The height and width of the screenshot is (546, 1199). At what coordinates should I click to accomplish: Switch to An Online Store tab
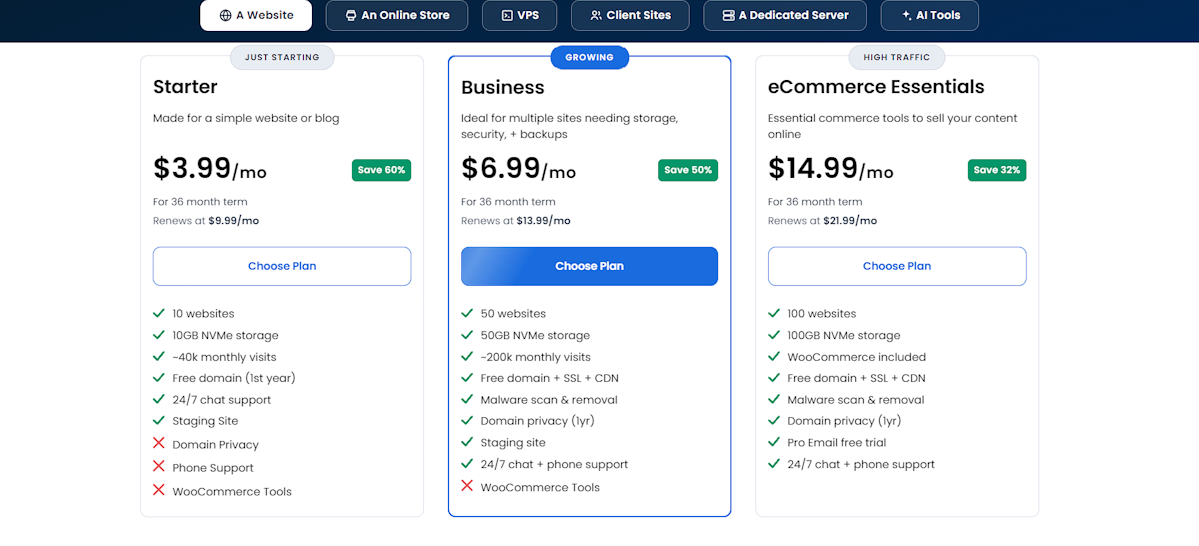coord(397,15)
